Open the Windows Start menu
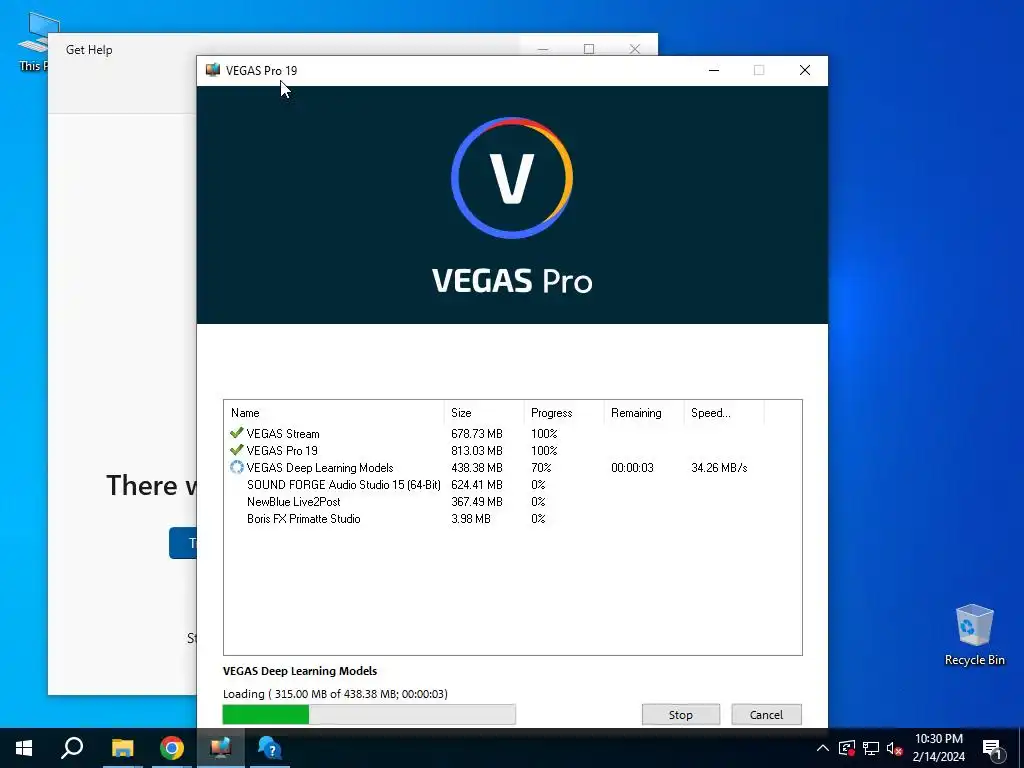 coord(24,748)
